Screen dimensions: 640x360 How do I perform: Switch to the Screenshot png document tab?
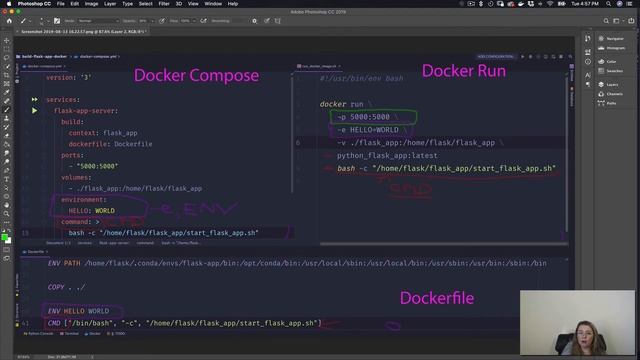(83, 31)
